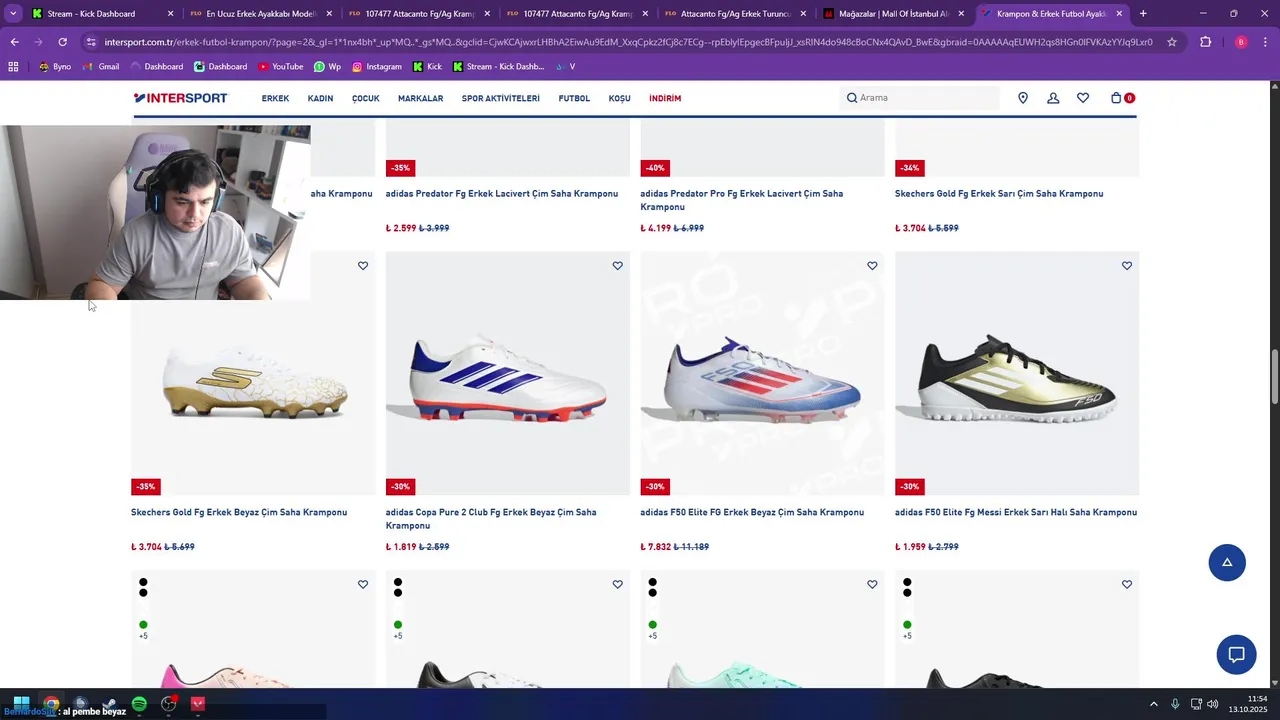Open the Windows Start button
Image resolution: width=1280 pixels, height=720 pixels.
[x=21, y=704]
